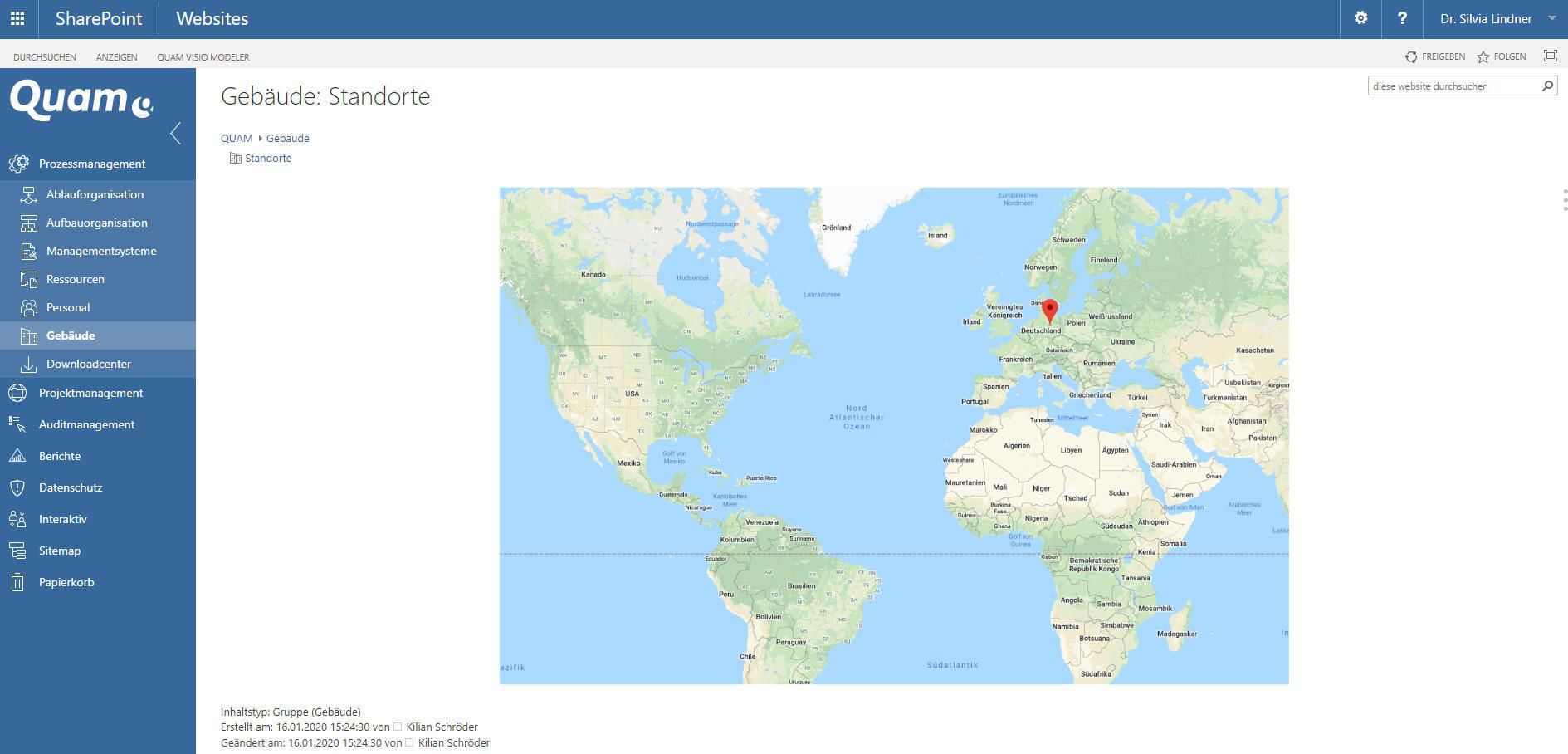
Task: Open Datenschutz in sidebar
Action: point(71,487)
